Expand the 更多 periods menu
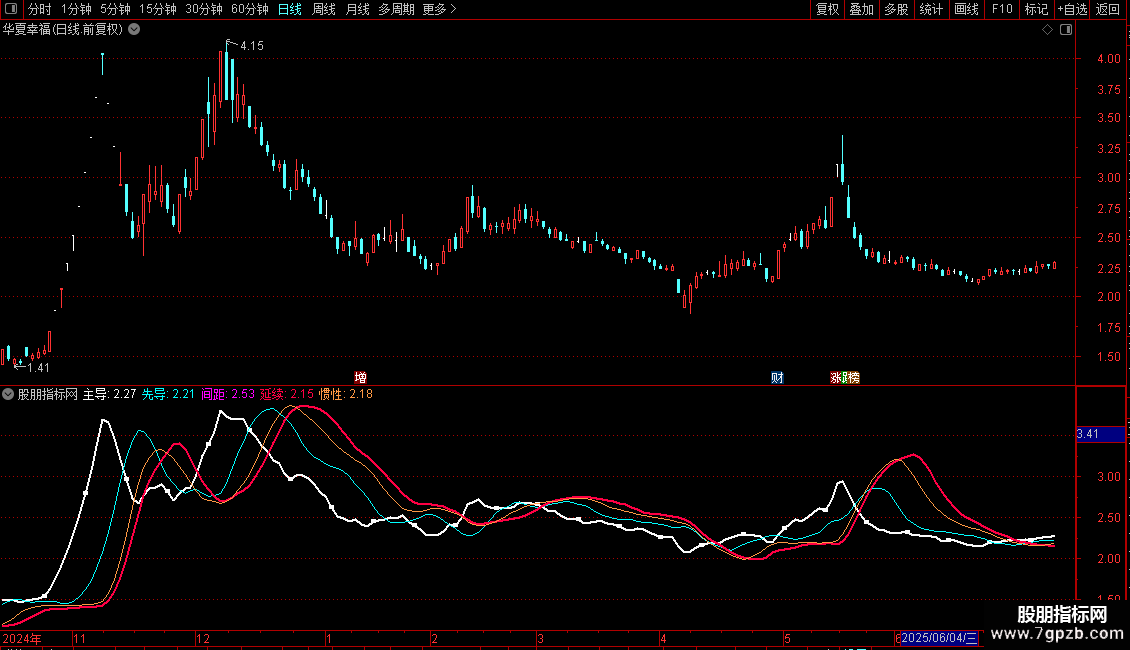This screenshot has height=650, width=1130. pyautogui.click(x=439, y=9)
